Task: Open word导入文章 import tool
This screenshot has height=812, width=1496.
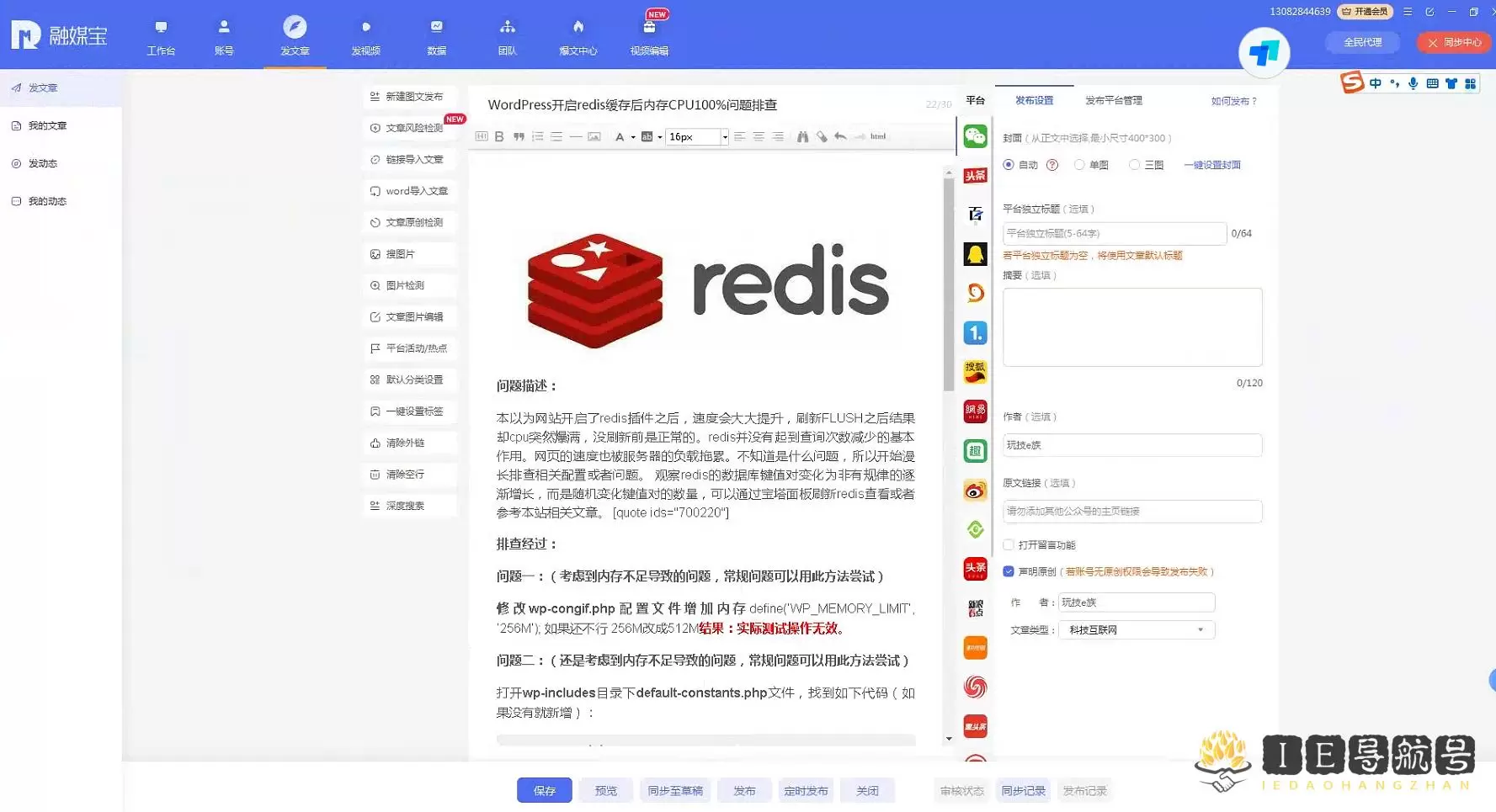Action: (x=410, y=191)
